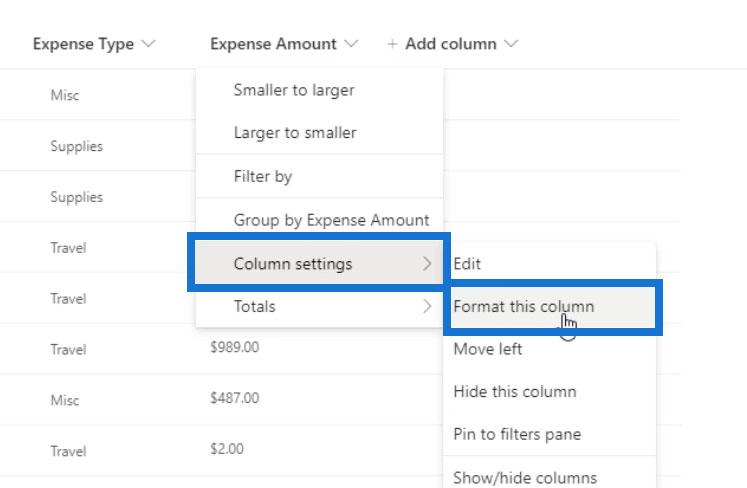Select Move left option
This screenshot has height=488, width=747.
coord(550,349)
